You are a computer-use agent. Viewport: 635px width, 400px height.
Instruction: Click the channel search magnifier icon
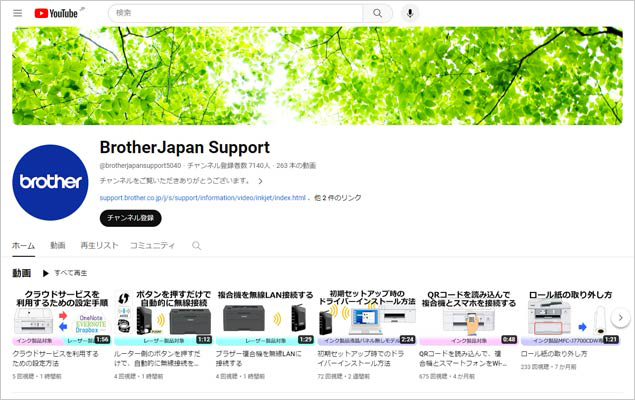tap(196, 245)
